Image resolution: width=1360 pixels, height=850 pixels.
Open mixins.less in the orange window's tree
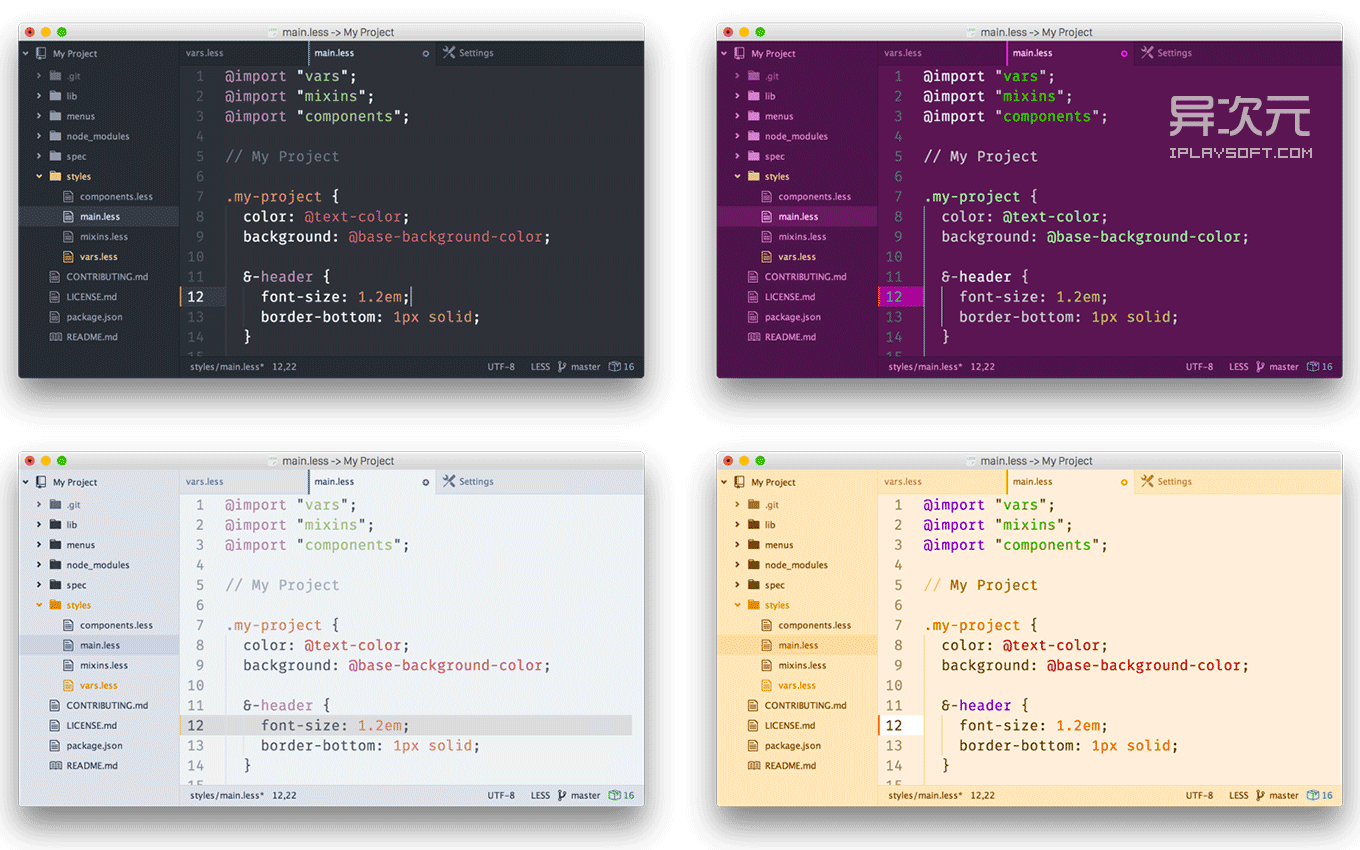click(802, 666)
